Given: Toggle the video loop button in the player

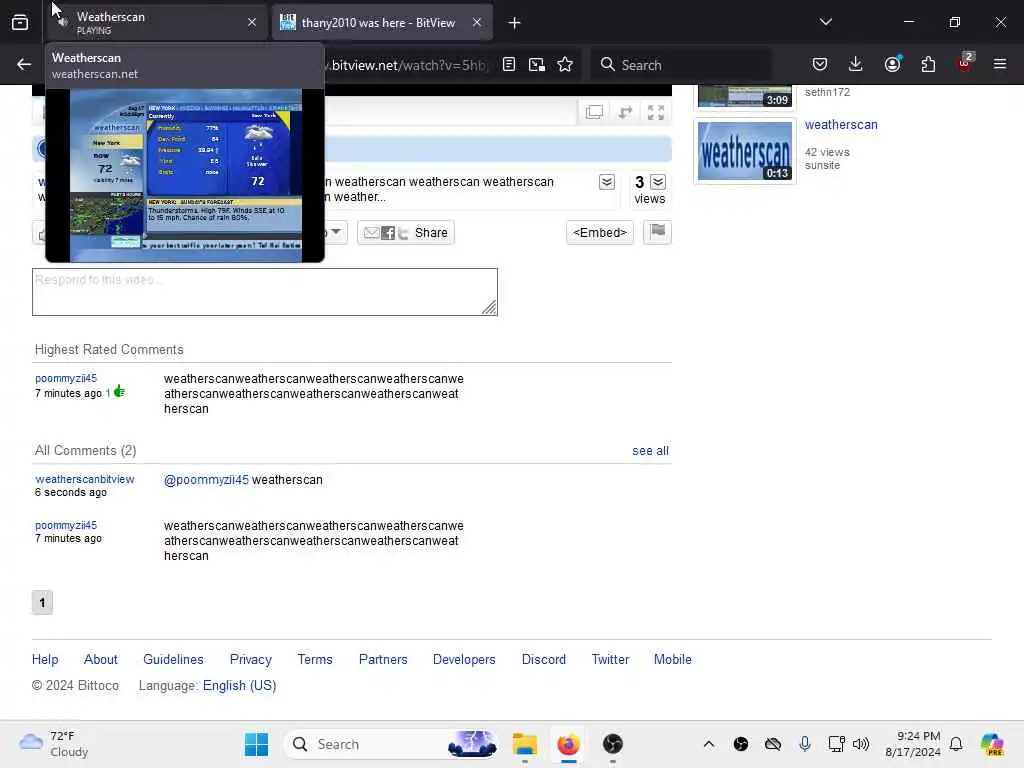Looking at the screenshot, I should 626,112.
